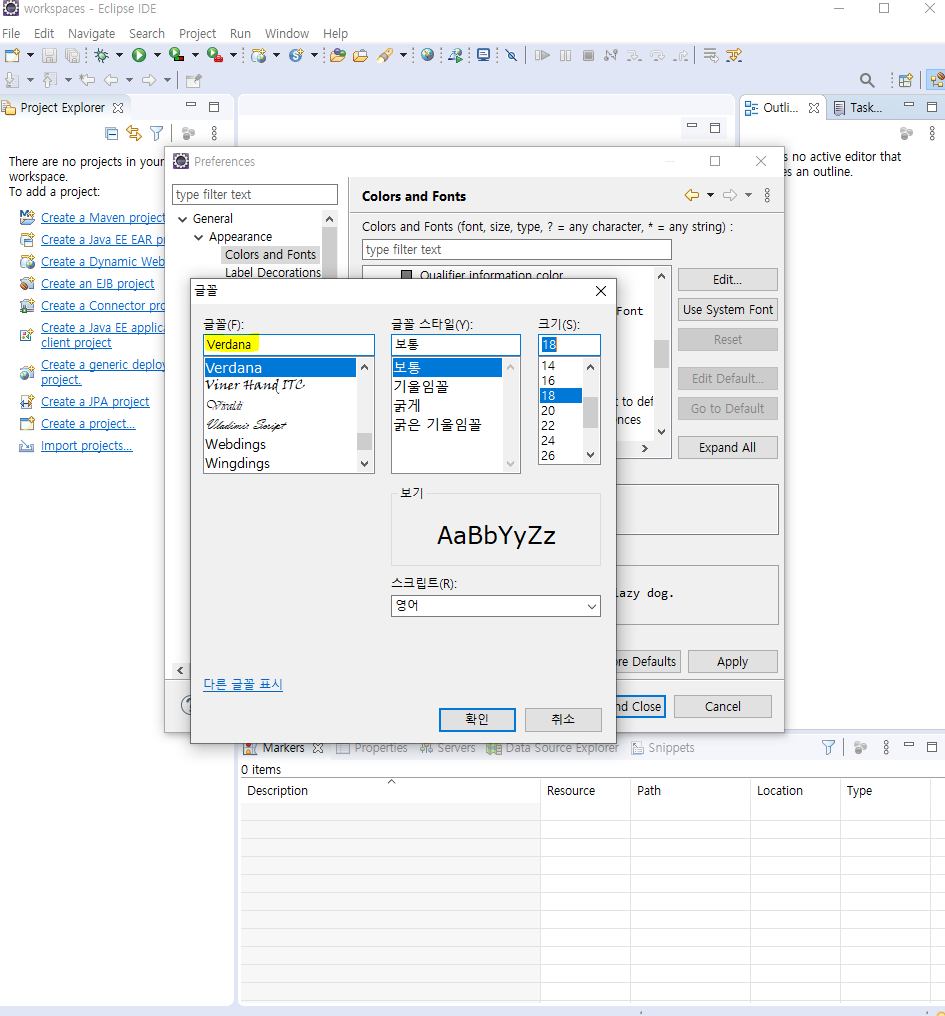Click the Import projects... link
Image resolution: width=945 pixels, height=1016 pixels.
coord(86,446)
